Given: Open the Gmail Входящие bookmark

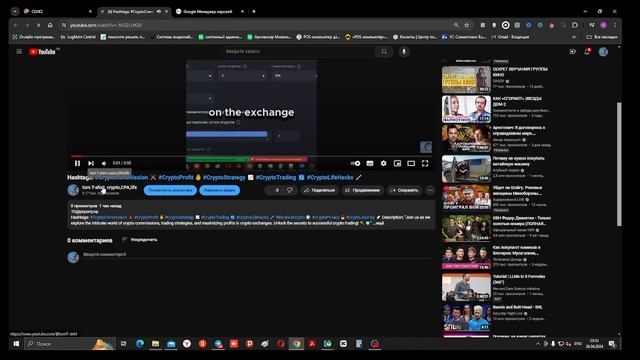Looking at the screenshot, I should (x=510, y=37).
